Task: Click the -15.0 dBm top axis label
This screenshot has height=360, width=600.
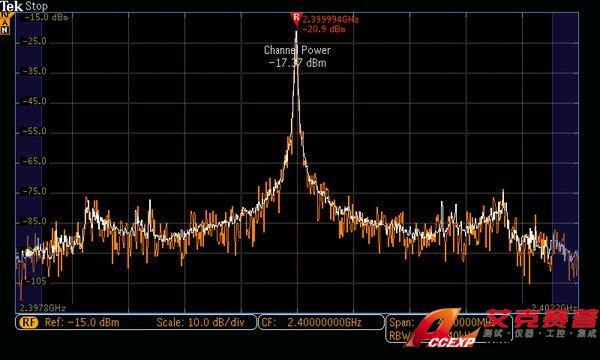Action: click(46, 17)
